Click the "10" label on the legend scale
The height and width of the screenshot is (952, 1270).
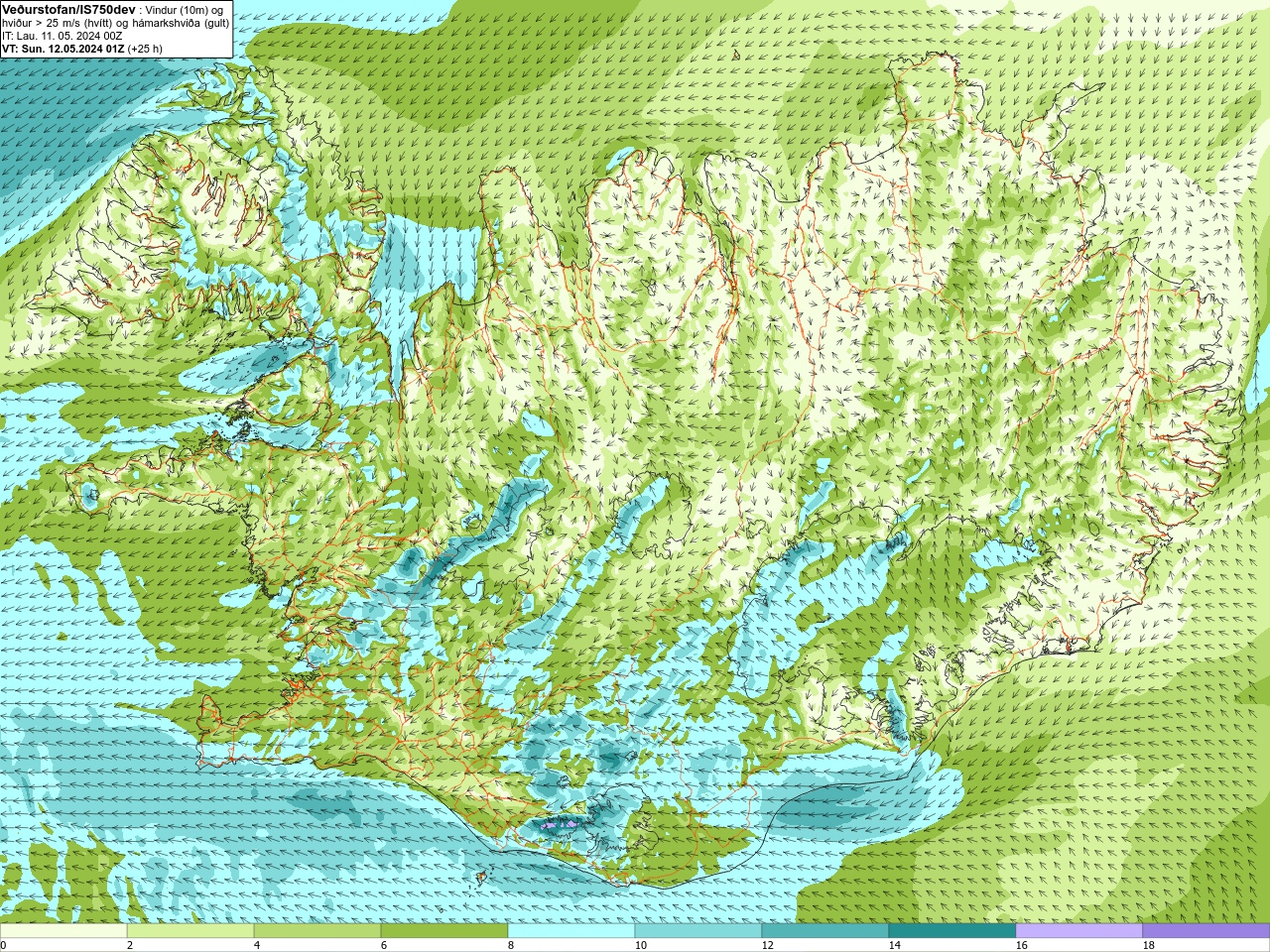coord(641,945)
